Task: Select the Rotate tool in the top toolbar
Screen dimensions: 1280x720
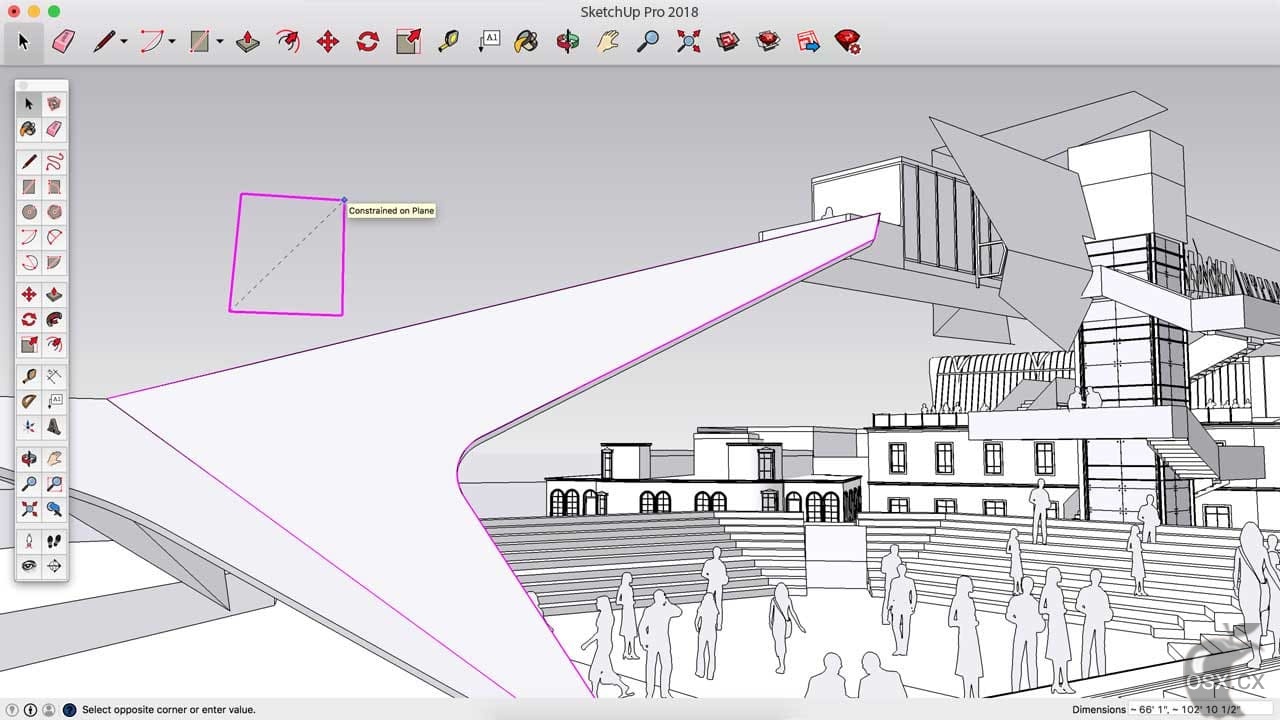Action: point(368,41)
